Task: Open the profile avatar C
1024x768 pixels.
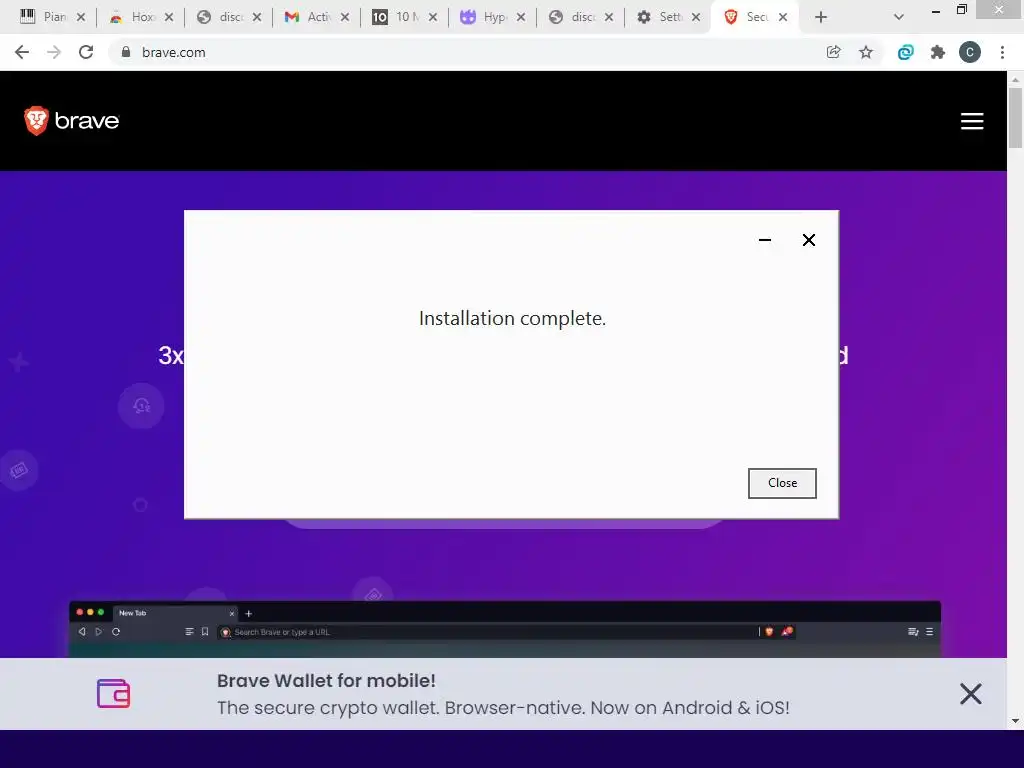Action: coord(970,52)
